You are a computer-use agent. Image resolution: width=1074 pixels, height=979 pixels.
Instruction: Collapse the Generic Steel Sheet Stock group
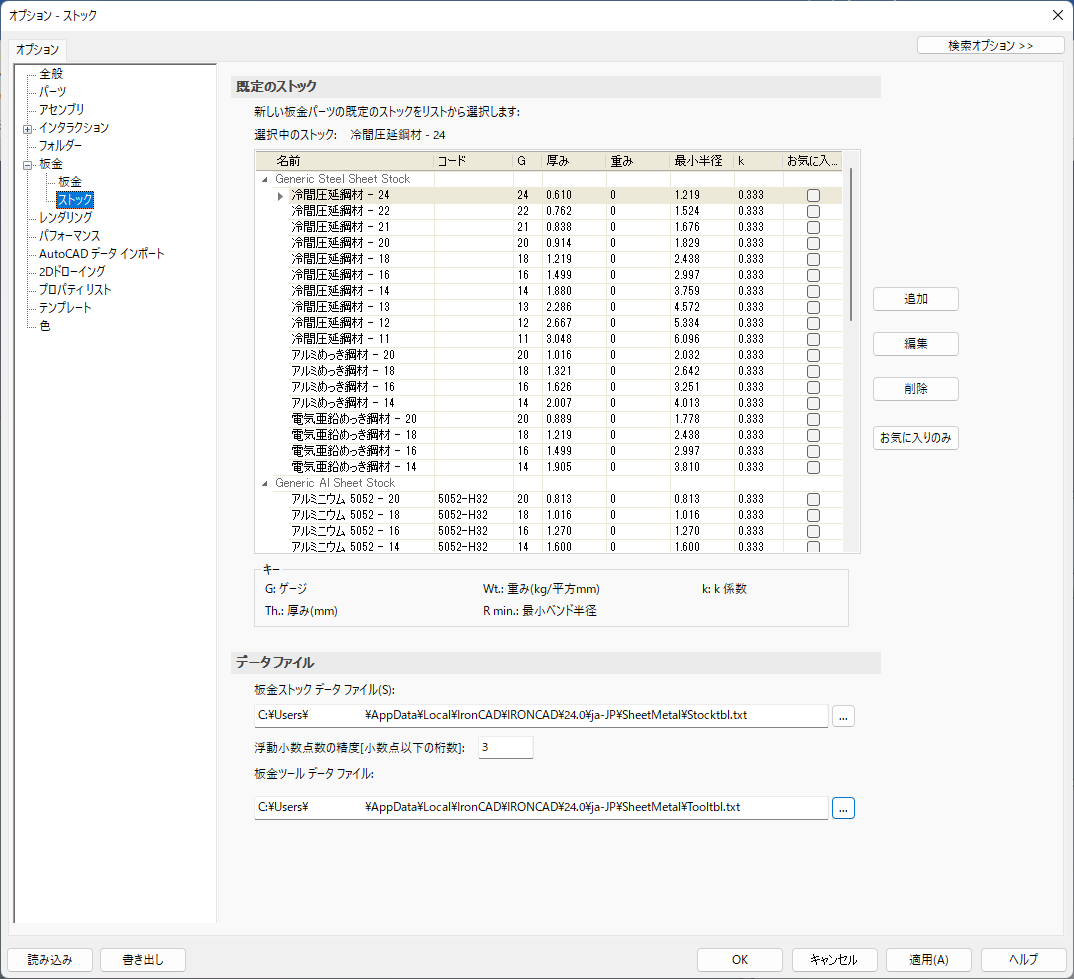pyautogui.click(x=265, y=179)
